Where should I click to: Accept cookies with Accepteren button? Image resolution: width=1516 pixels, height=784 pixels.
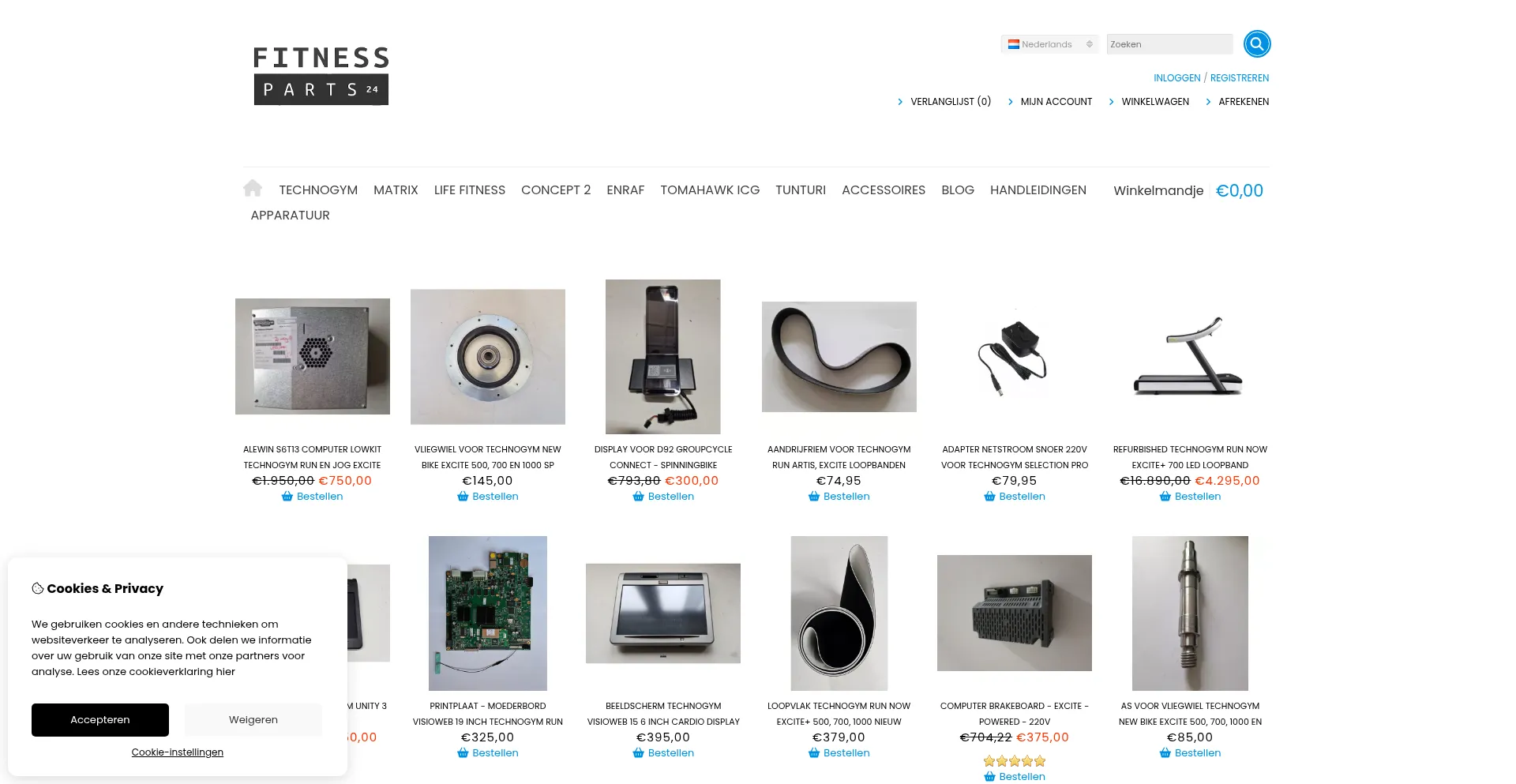coord(100,720)
